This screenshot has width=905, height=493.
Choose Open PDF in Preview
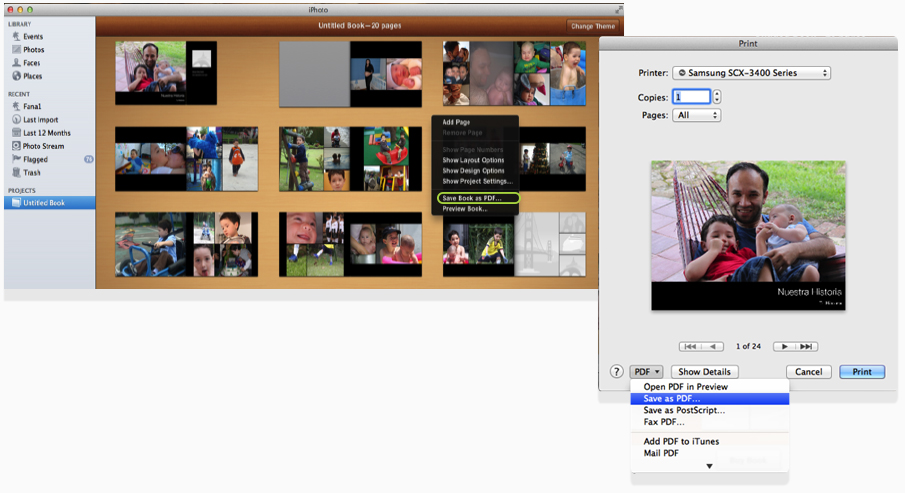pos(685,386)
